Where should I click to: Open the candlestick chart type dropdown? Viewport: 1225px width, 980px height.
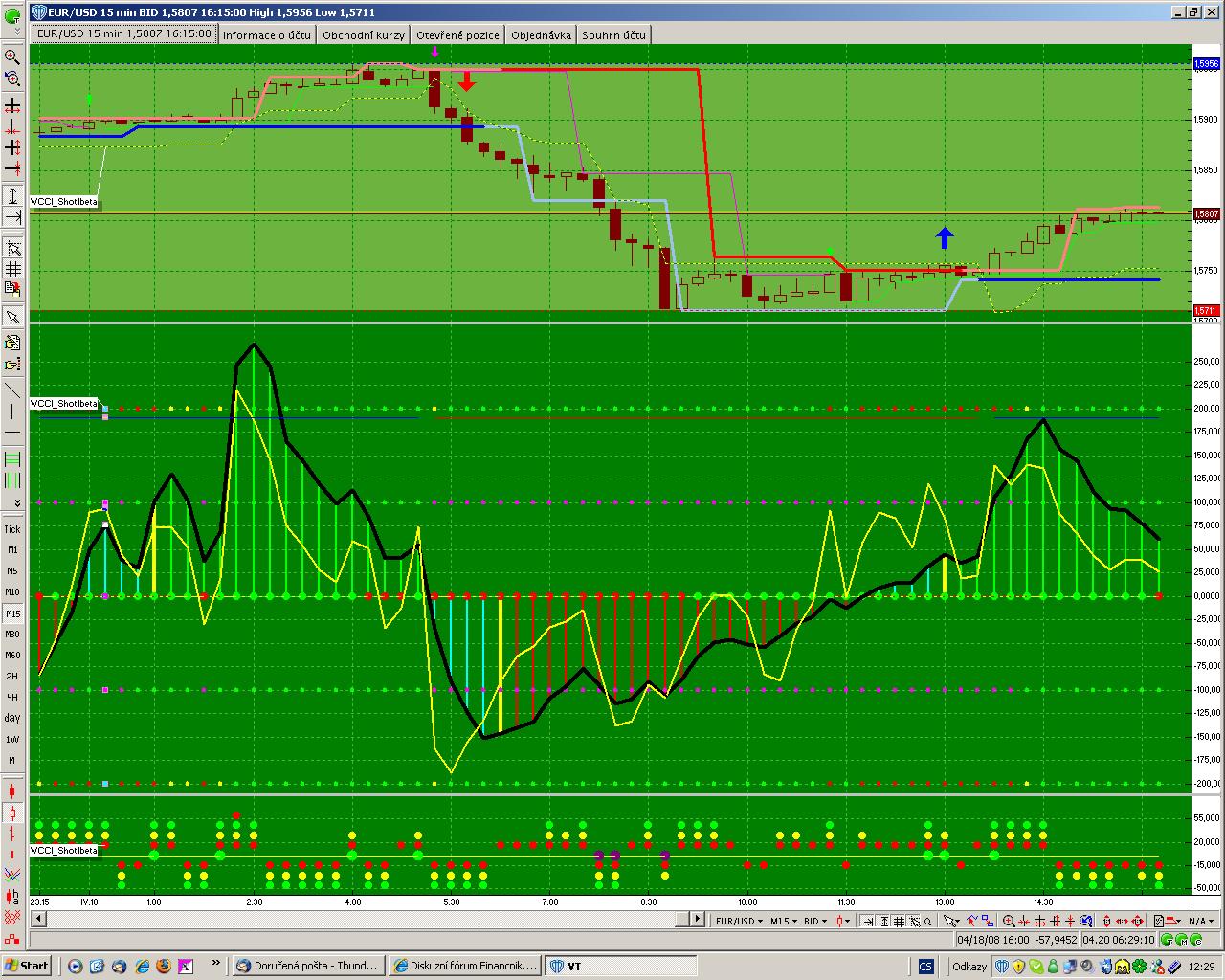pos(843,921)
